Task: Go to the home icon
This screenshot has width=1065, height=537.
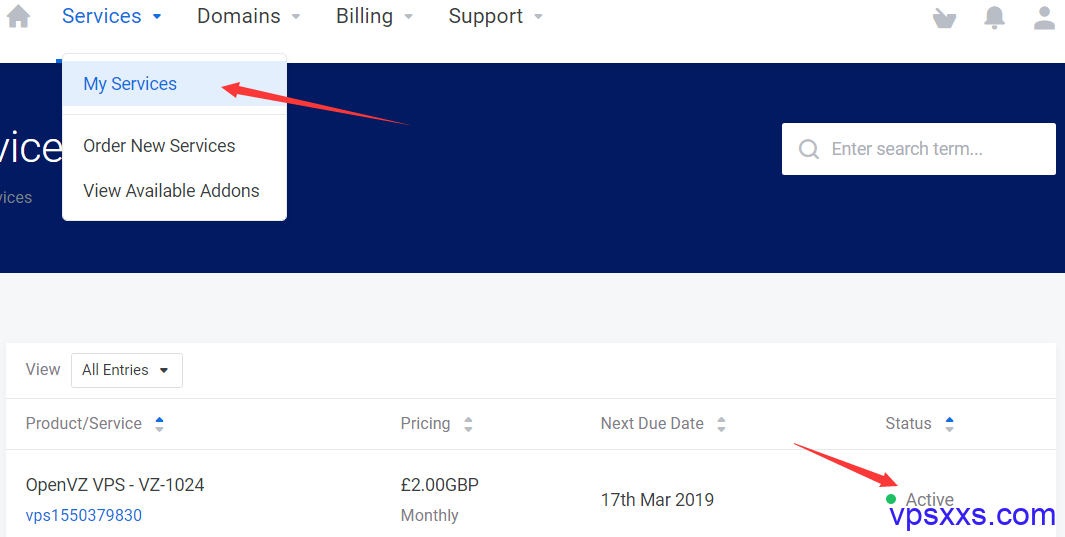Action: (x=18, y=16)
